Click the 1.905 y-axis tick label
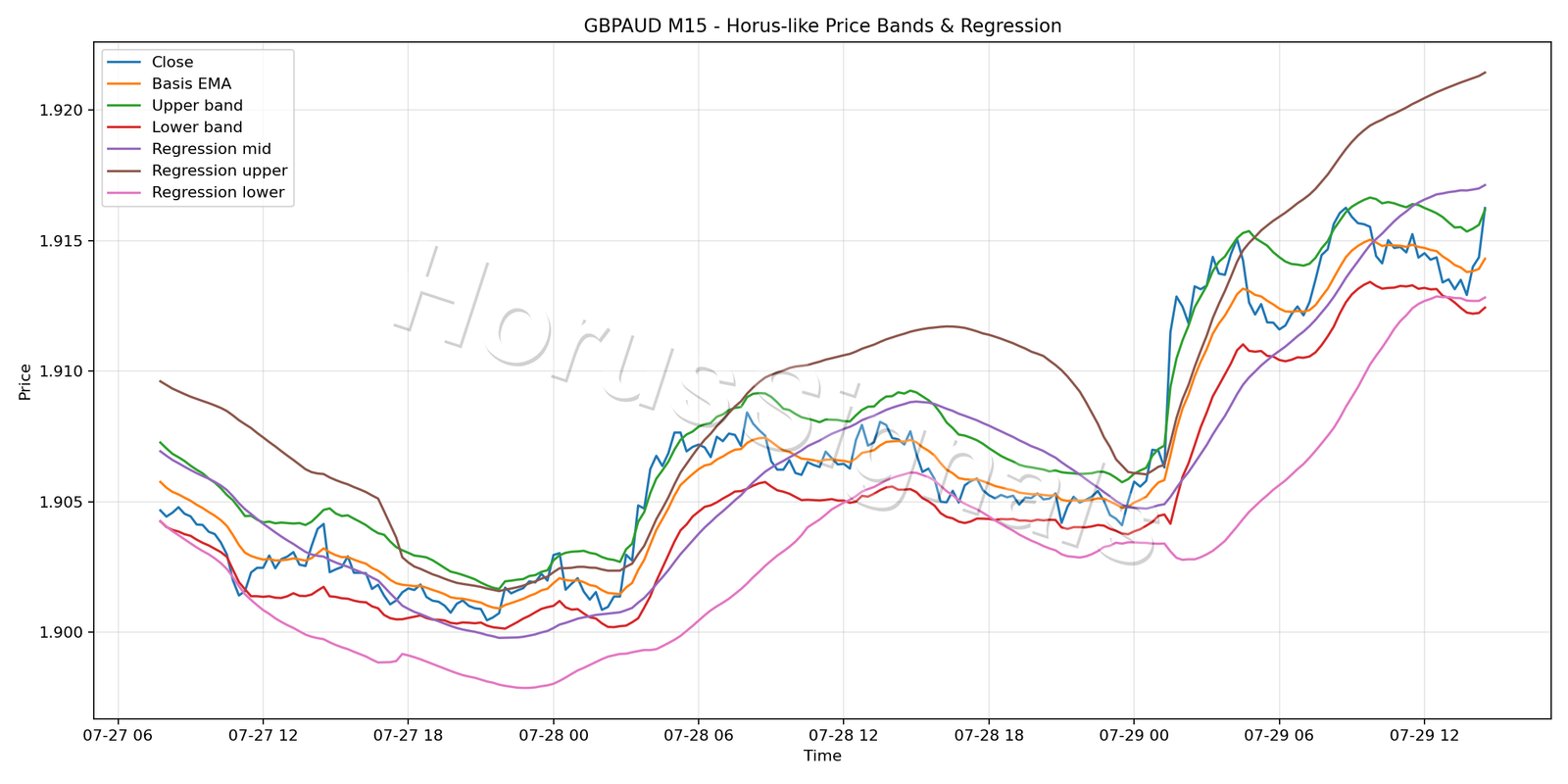 [x=62, y=502]
